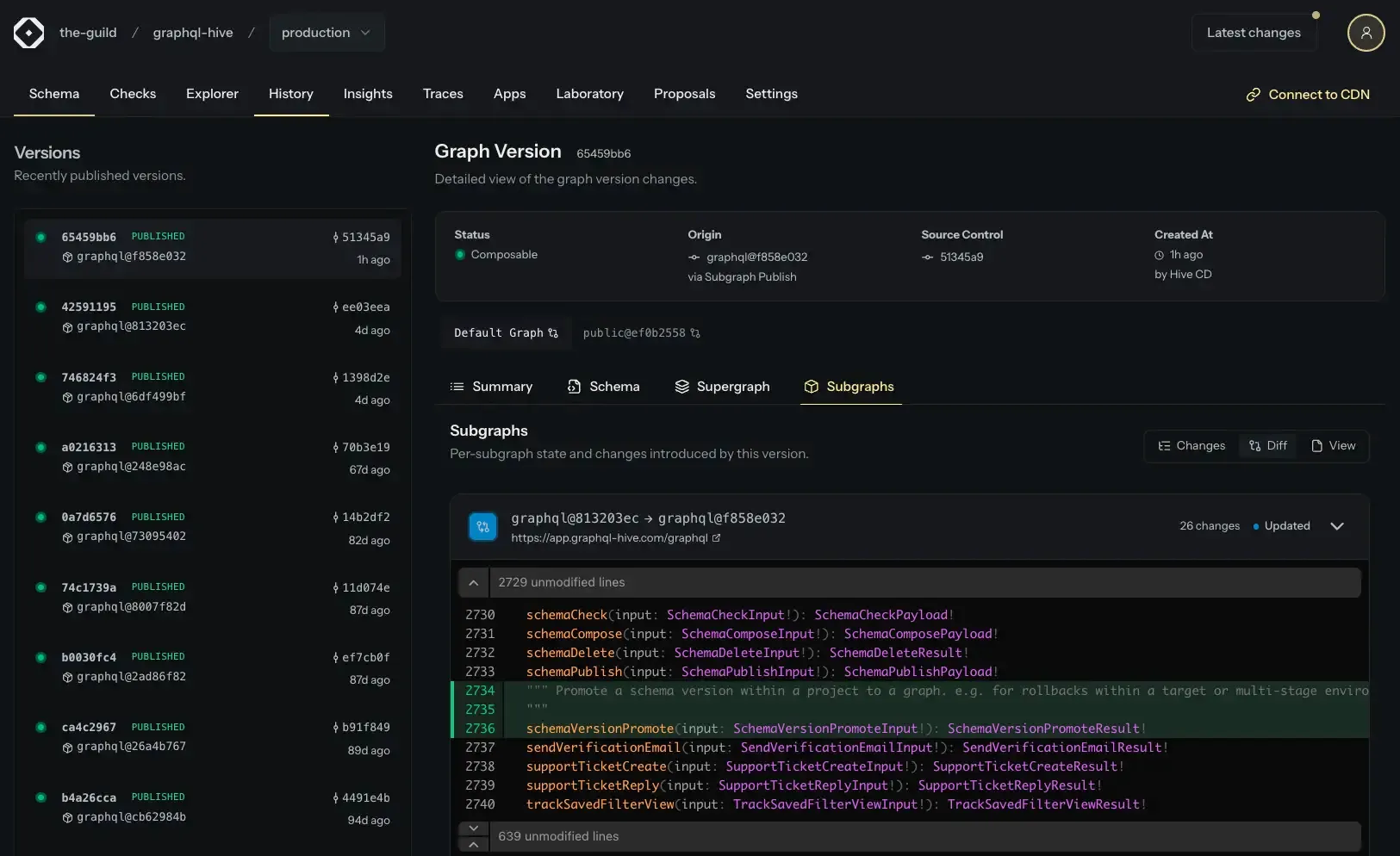Click commit icon beside 14b2df2
Image resolution: width=1400 pixels, height=856 pixels.
point(336,518)
